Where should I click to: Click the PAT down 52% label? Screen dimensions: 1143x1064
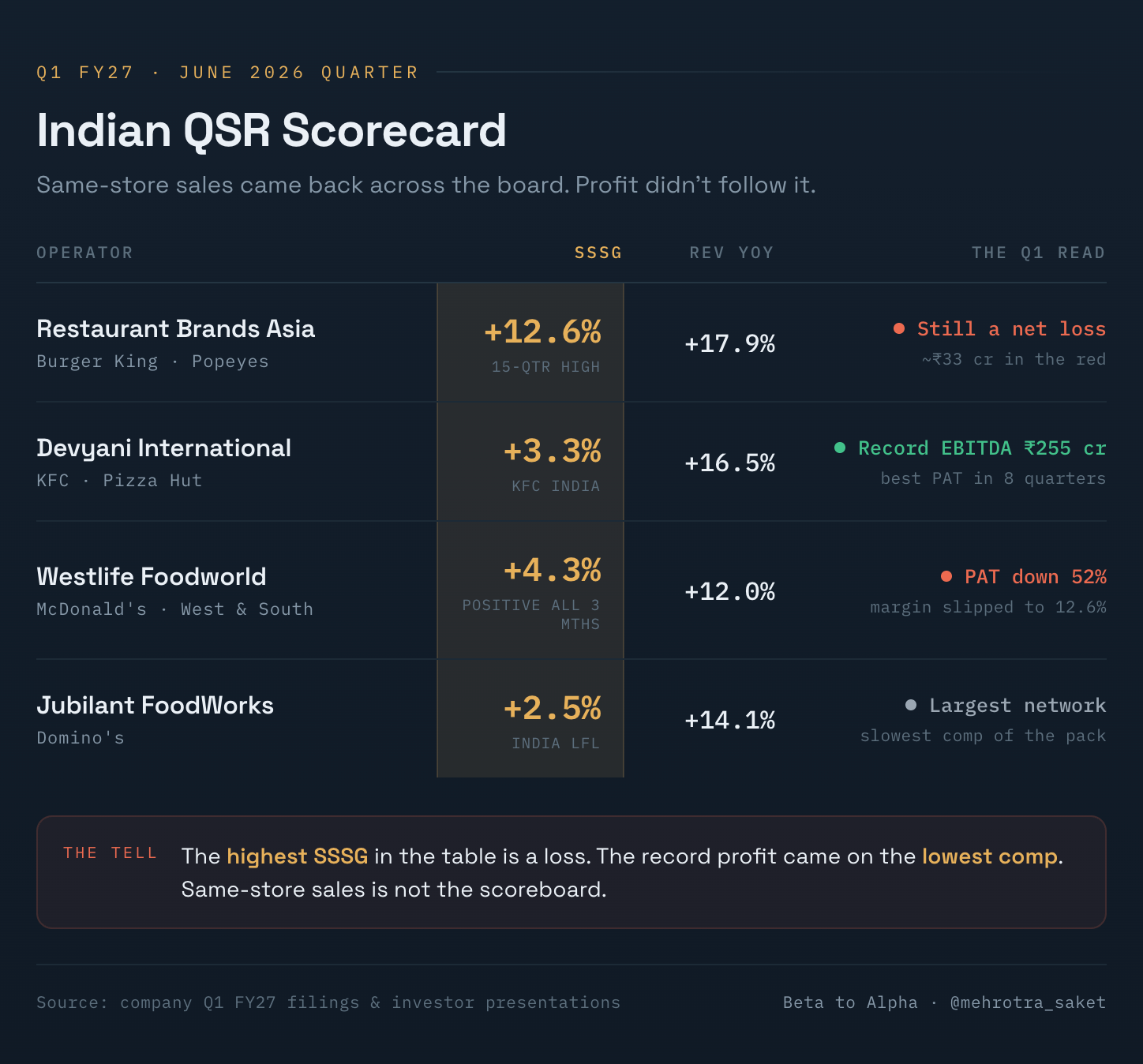click(x=1035, y=576)
